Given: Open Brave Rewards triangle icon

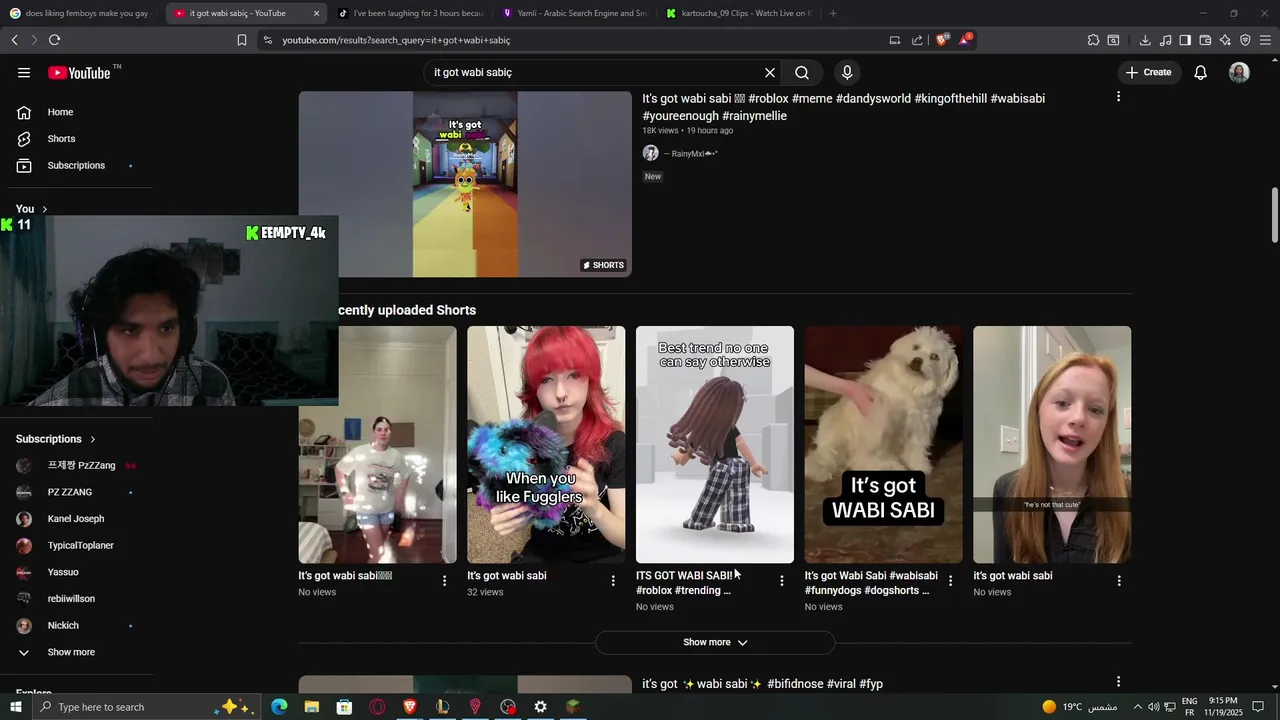Looking at the screenshot, I should pyautogui.click(x=965, y=40).
